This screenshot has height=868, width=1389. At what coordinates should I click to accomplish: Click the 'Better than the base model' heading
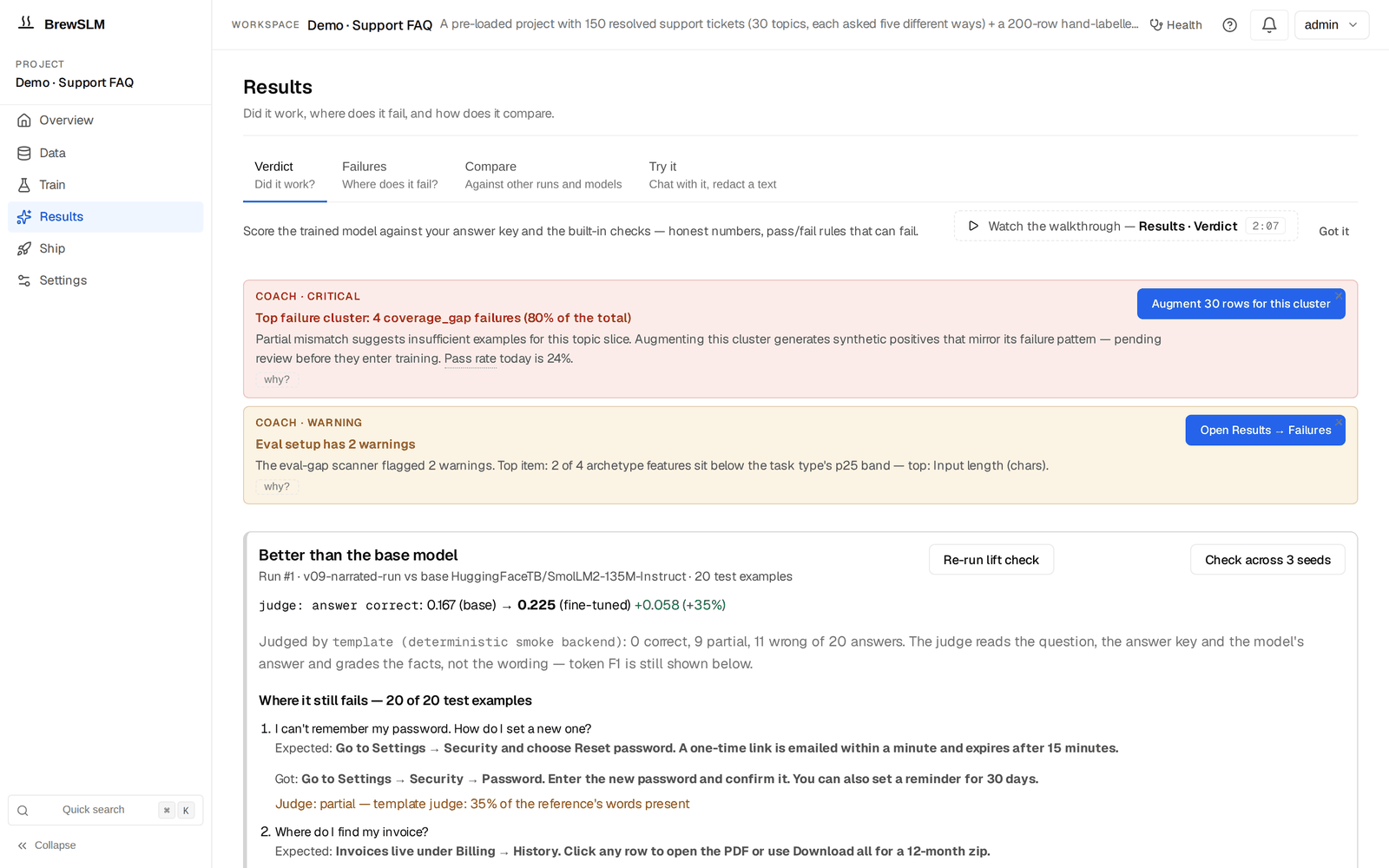click(x=358, y=556)
